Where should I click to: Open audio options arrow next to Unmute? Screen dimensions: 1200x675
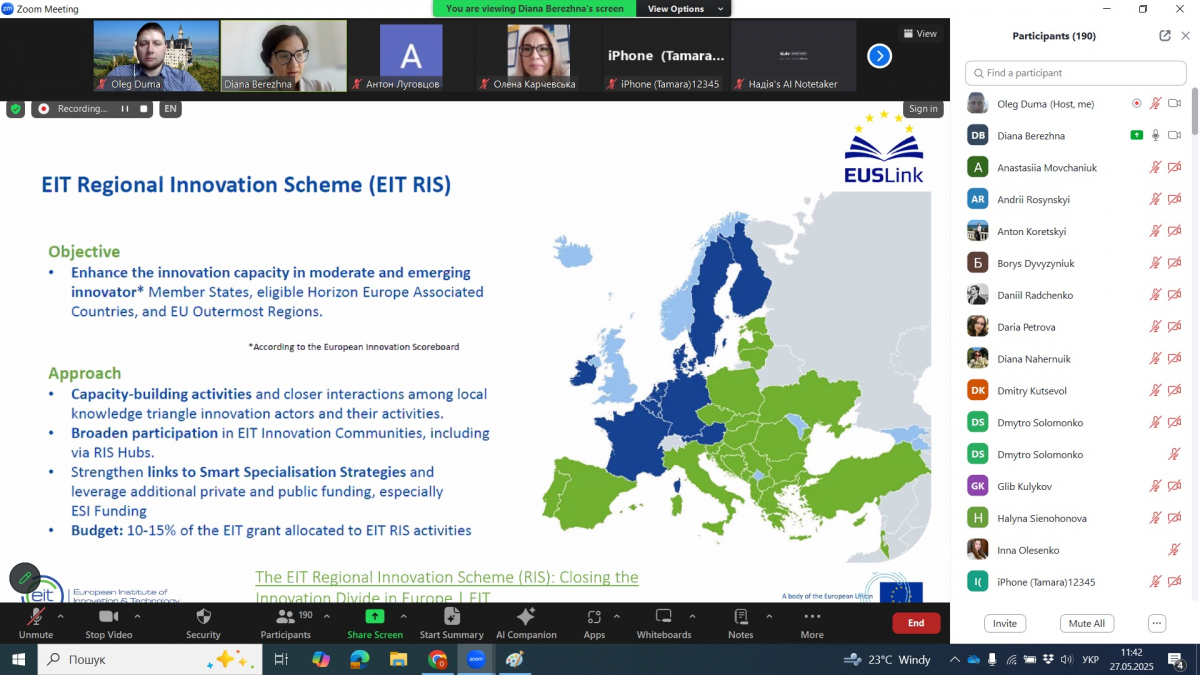pyautogui.click(x=60, y=616)
